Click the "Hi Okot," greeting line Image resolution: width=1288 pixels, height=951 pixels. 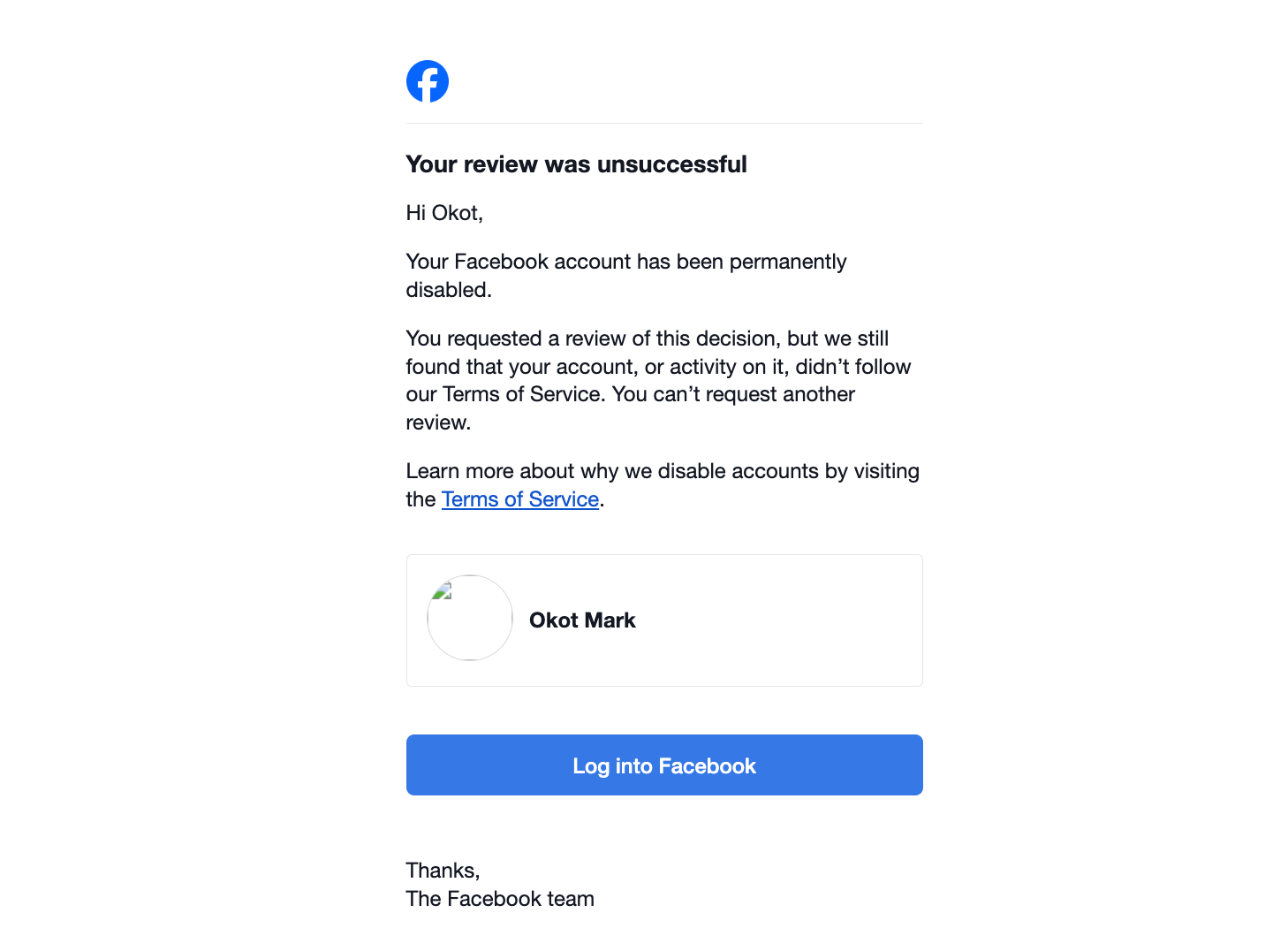pyautogui.click(x=444, y=213)
